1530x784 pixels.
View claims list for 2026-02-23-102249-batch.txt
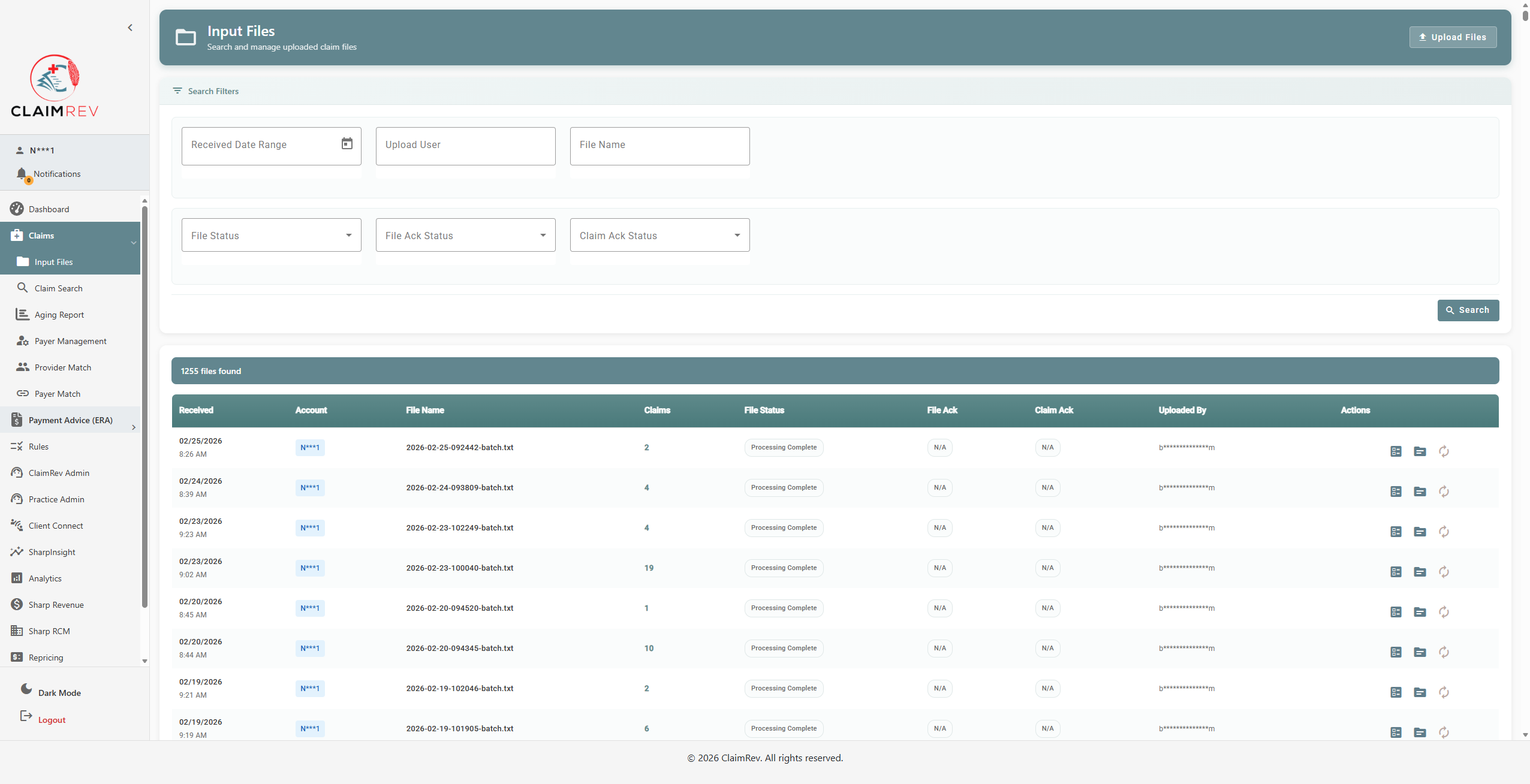coord(1396,532)
